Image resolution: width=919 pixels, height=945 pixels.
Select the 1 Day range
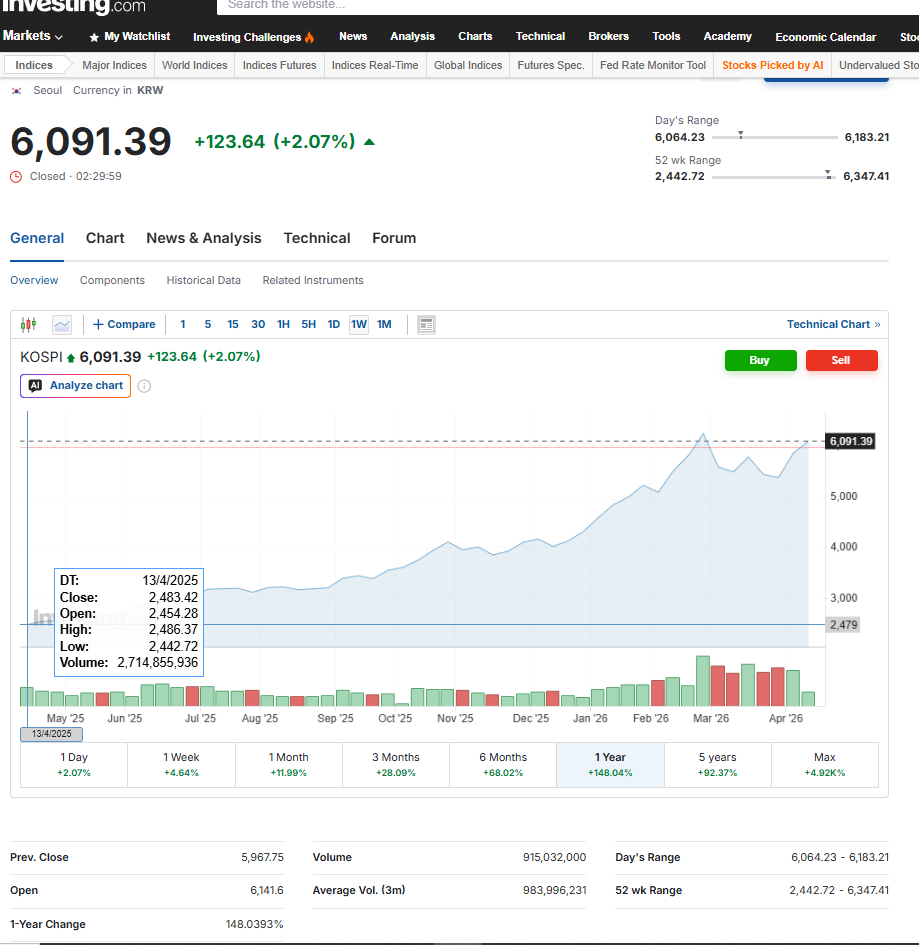coord(74,765)
